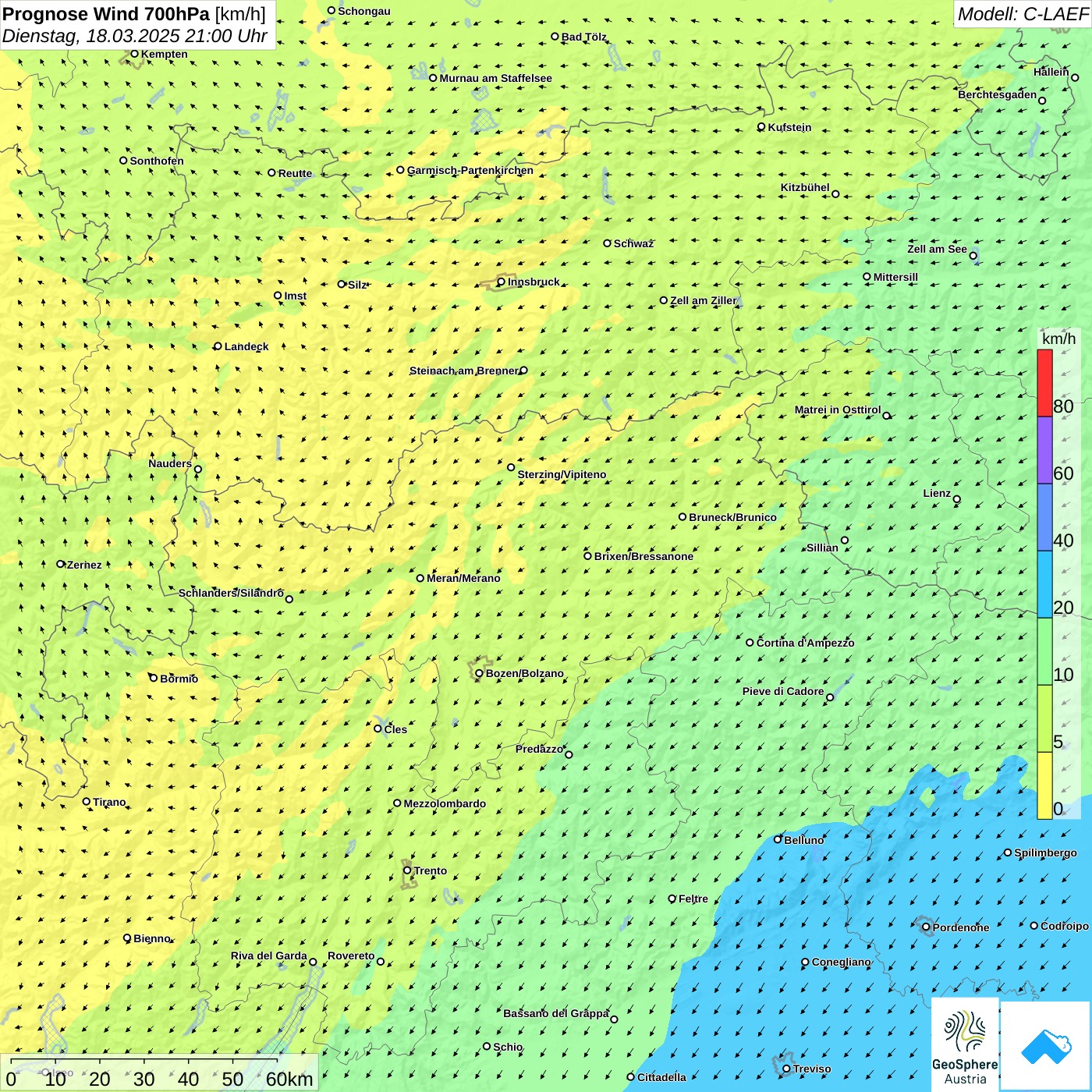Select the Steinach am Brenner label

point(463,370)
